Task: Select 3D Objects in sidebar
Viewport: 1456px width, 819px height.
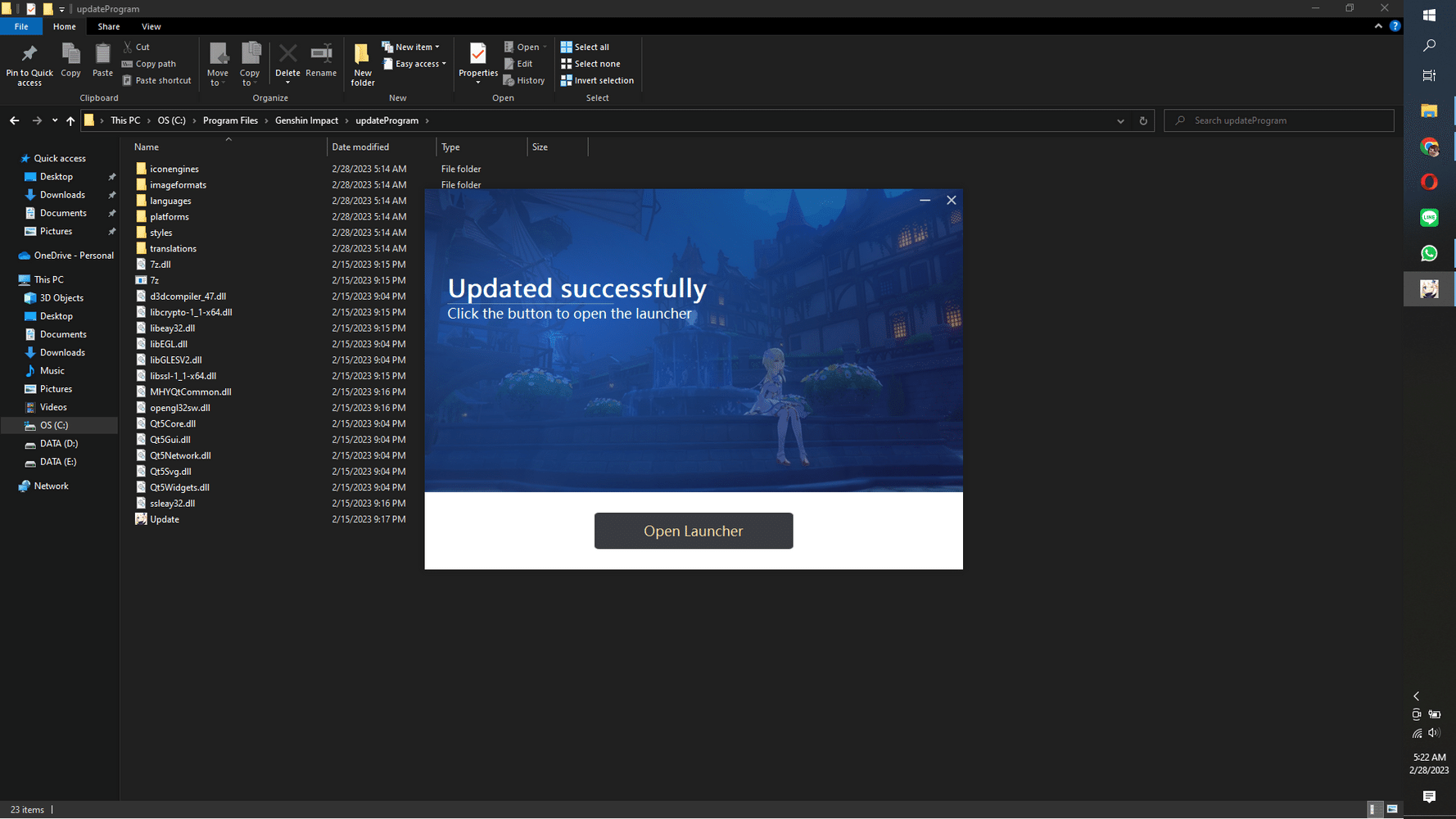Action: coord(61,298)
